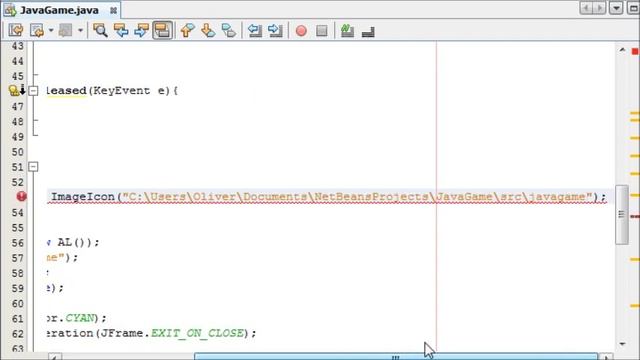640x360 pixels.
Task: Click line number 50 in the gutter
Action: [18, 152]
